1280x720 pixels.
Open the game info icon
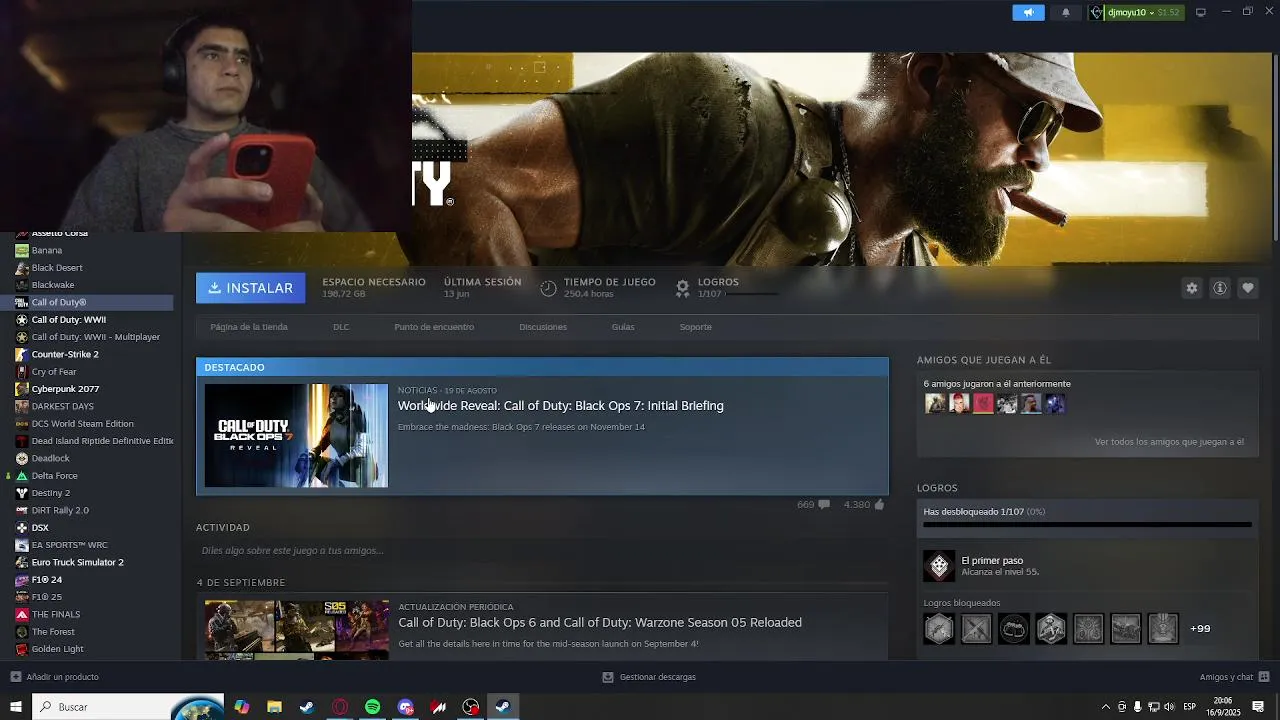(1220, 288)
